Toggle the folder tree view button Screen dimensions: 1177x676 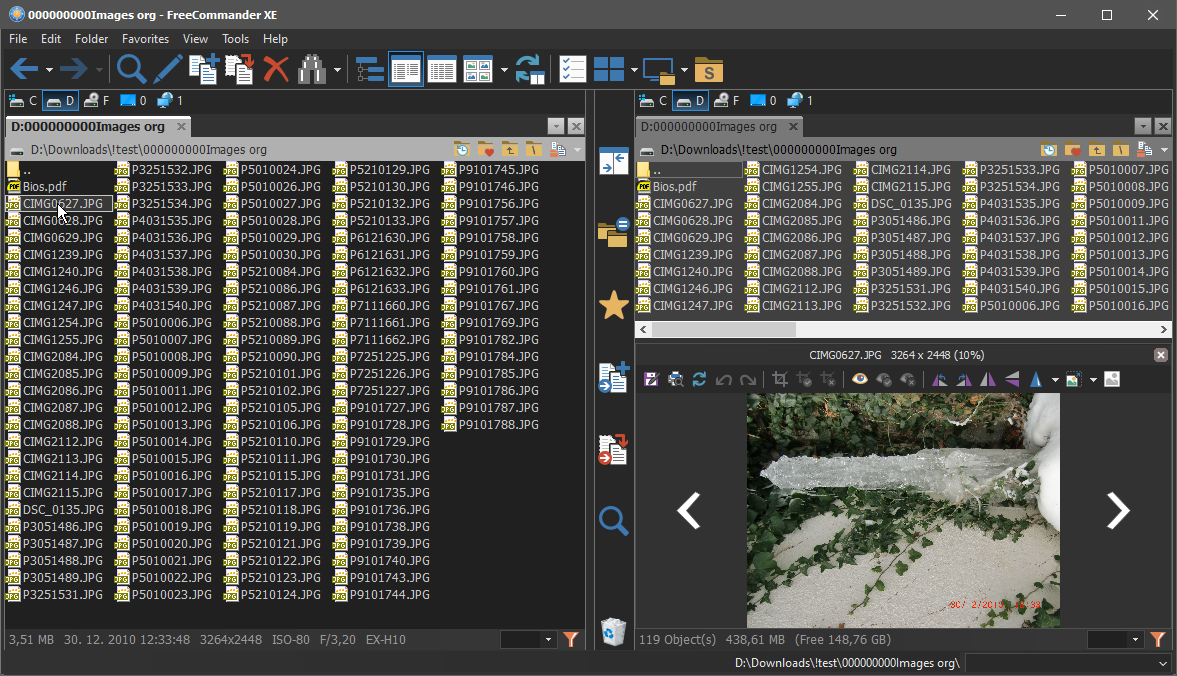click(370, 69)
